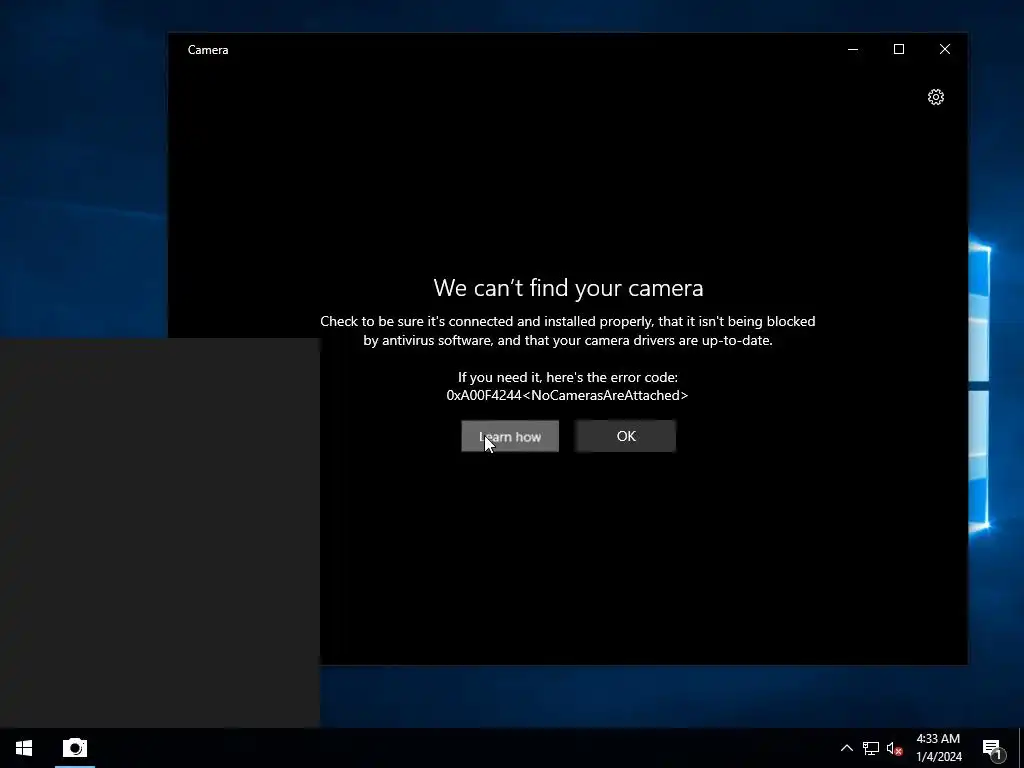Close the Camera window
Screen dimensions: 1024x768
coord(944,50)
